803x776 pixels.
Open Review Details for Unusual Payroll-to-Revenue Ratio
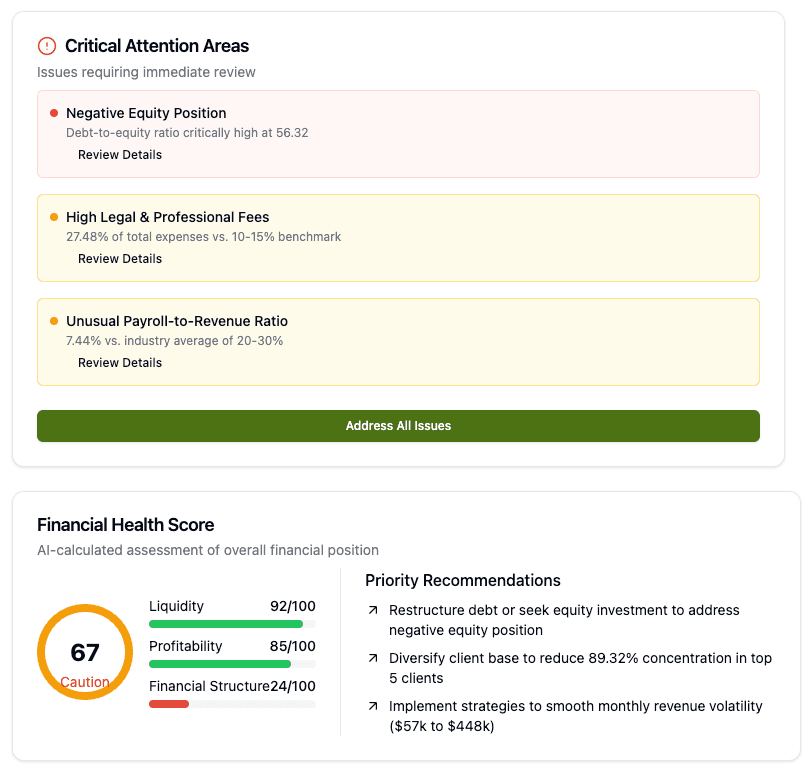tap(119, 362)
